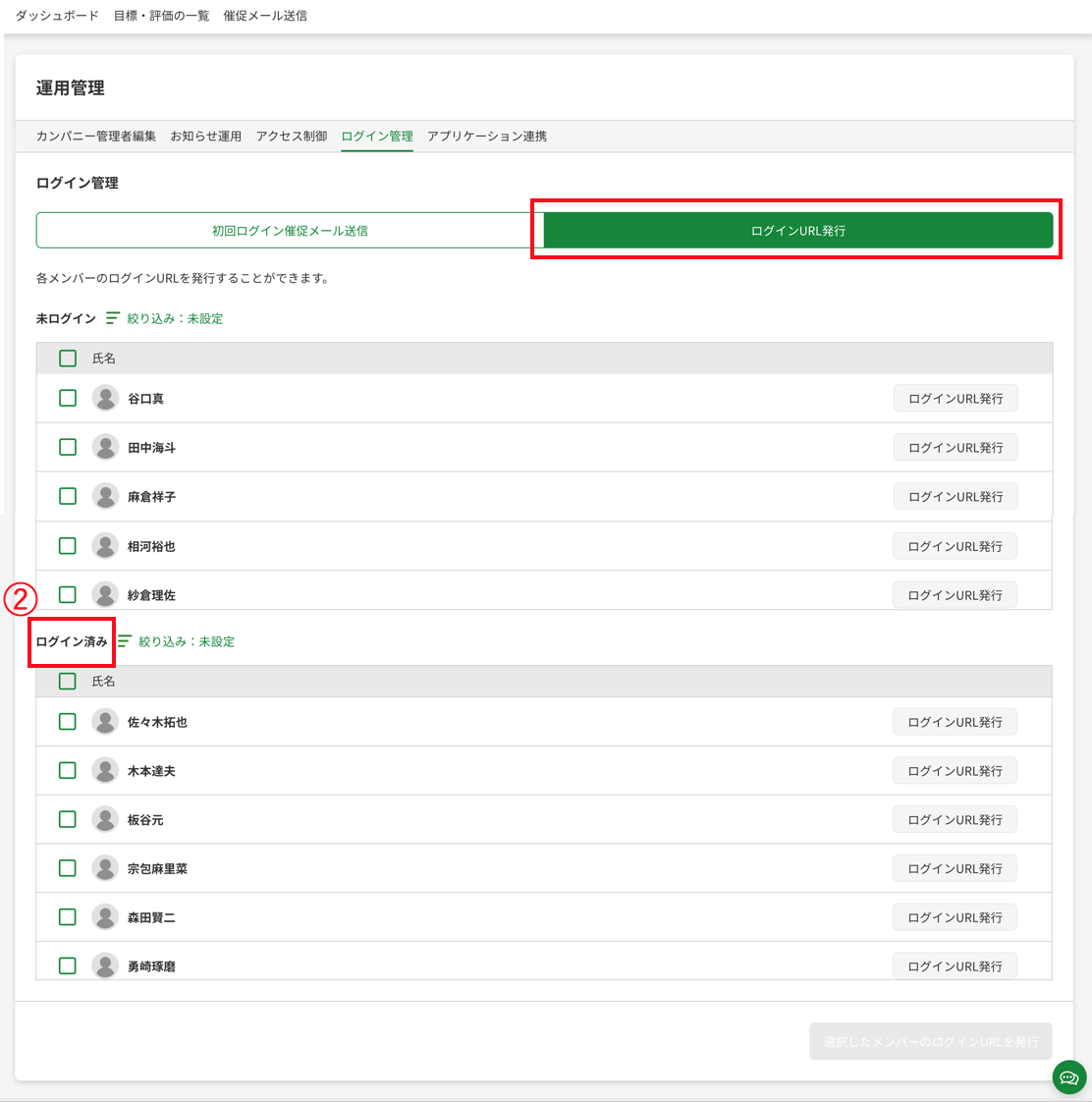The width and height of the screenshot is (1092, 1102).
Task: Switch to アクセス制御 tab
Action: coord(292,137)
